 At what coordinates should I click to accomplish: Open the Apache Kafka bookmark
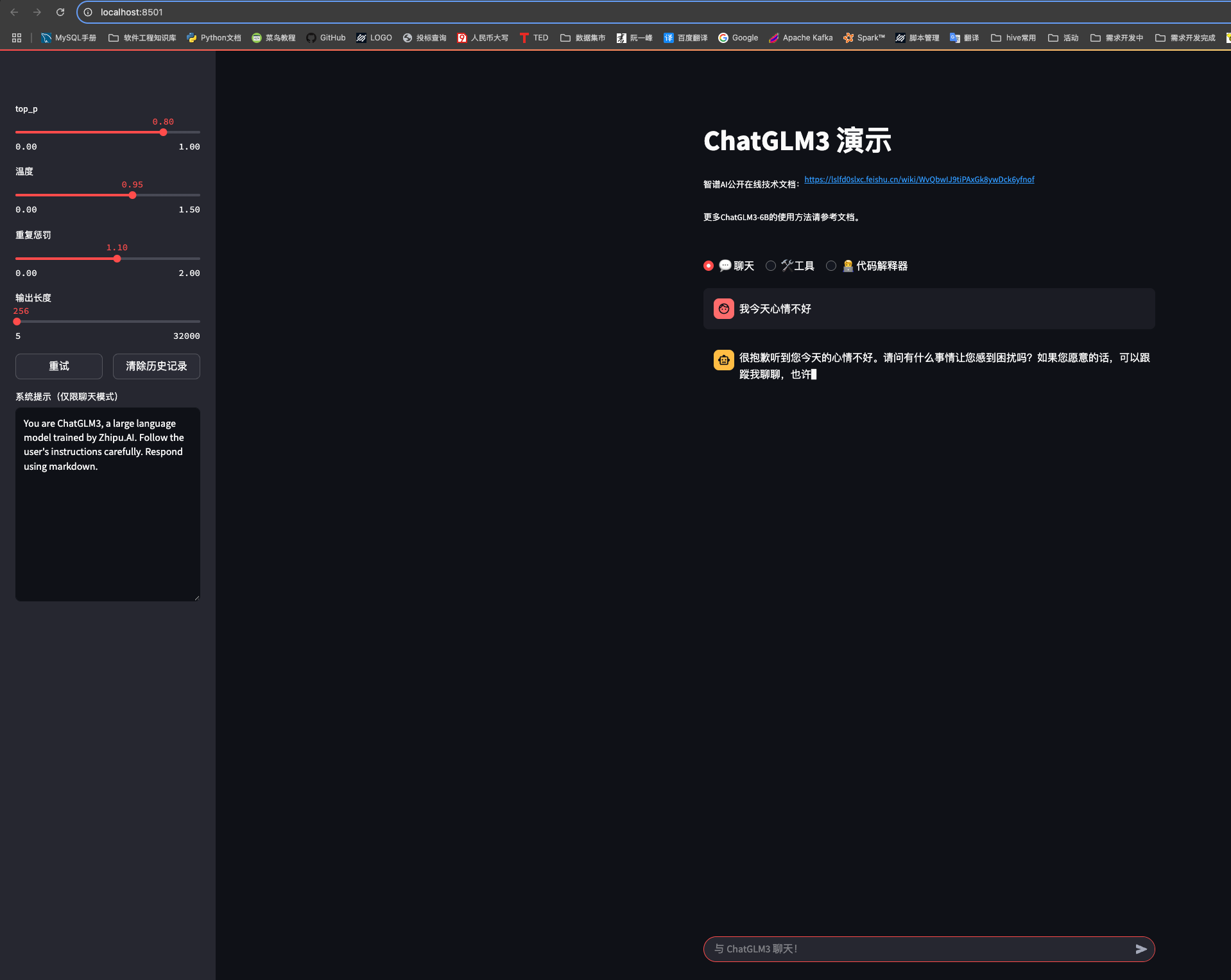tap(800, 38)
